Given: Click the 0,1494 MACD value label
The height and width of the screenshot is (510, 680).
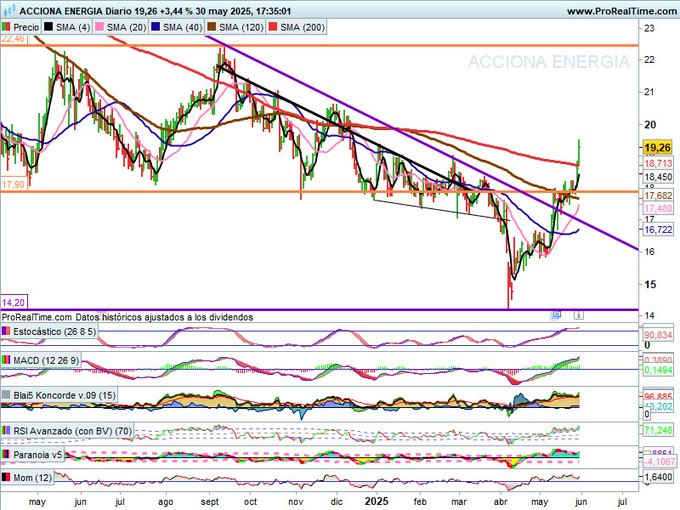Looking at the screenshot, I should click(658, 370).
